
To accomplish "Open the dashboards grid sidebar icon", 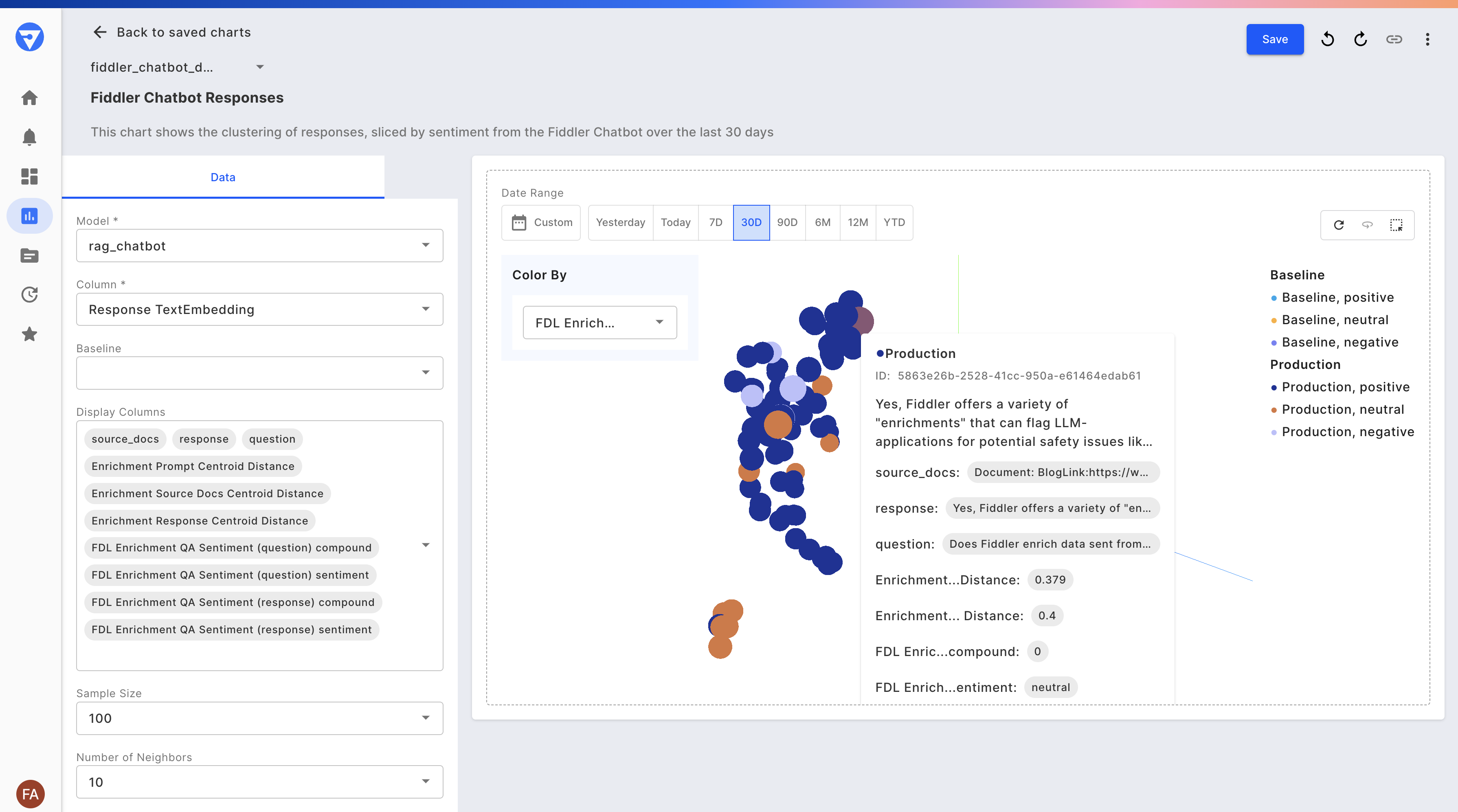I will [x=29, y=176].
